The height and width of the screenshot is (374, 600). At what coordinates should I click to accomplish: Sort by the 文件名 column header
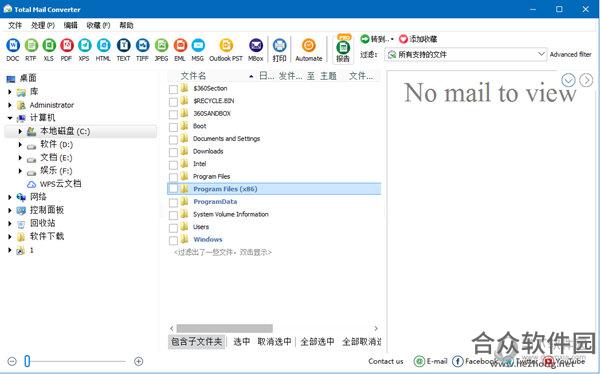(x=193, y=76)
